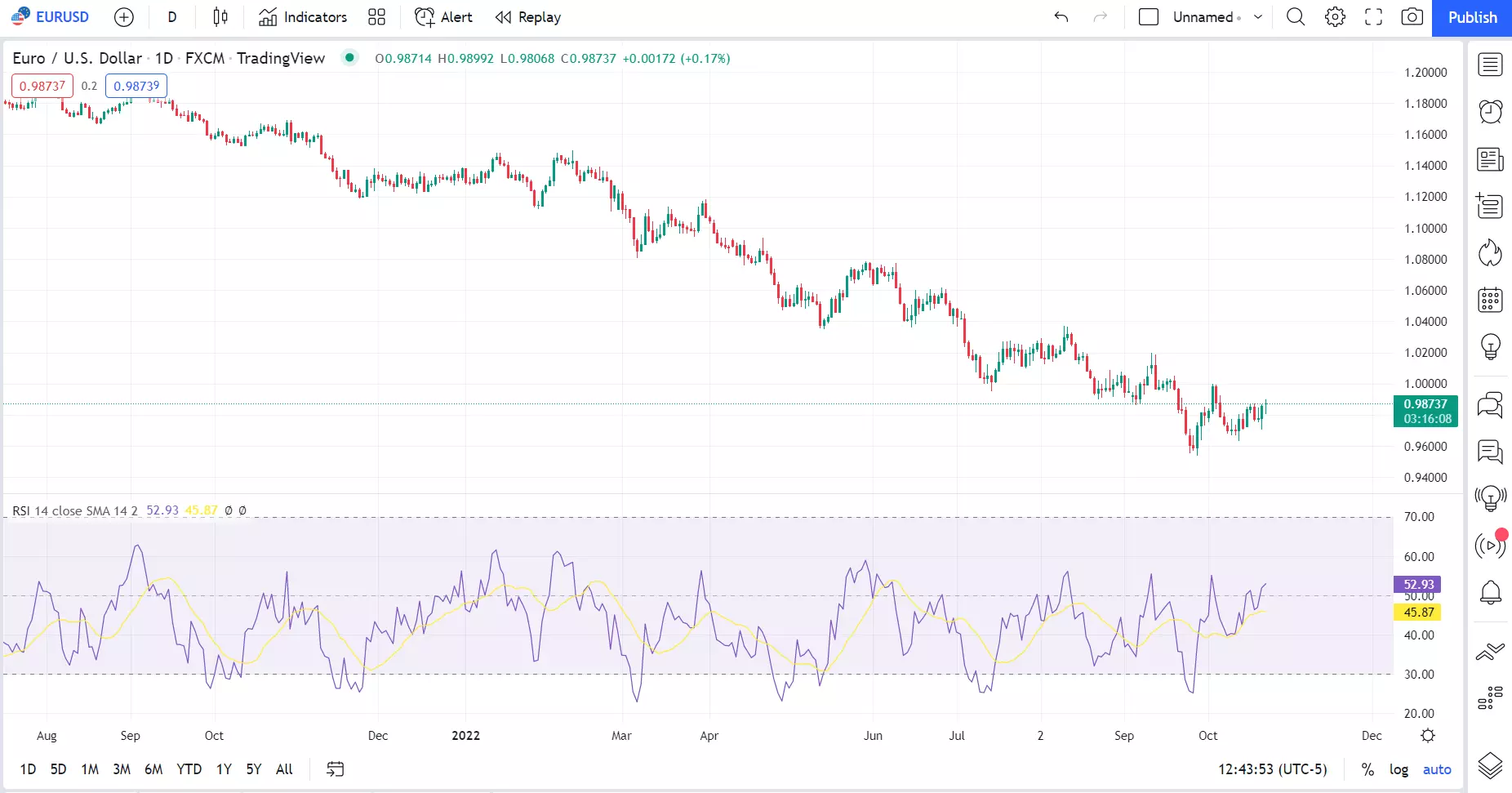Select the 5D date range
This screenshot has width=1512, height=793.
(58, 769)
